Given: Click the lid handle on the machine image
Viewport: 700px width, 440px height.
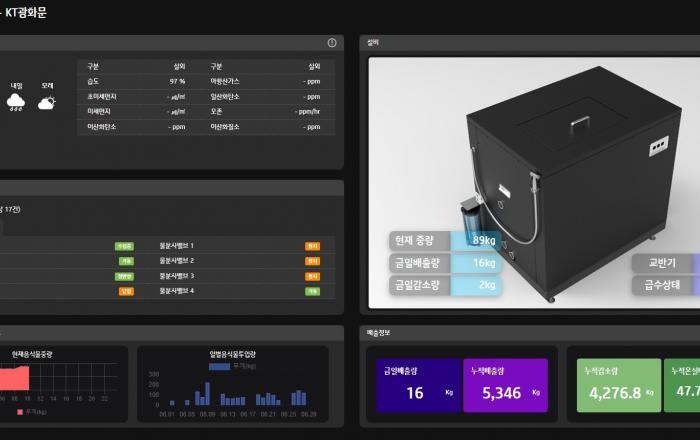Looking at the screenshot, I should coord(582,125).
